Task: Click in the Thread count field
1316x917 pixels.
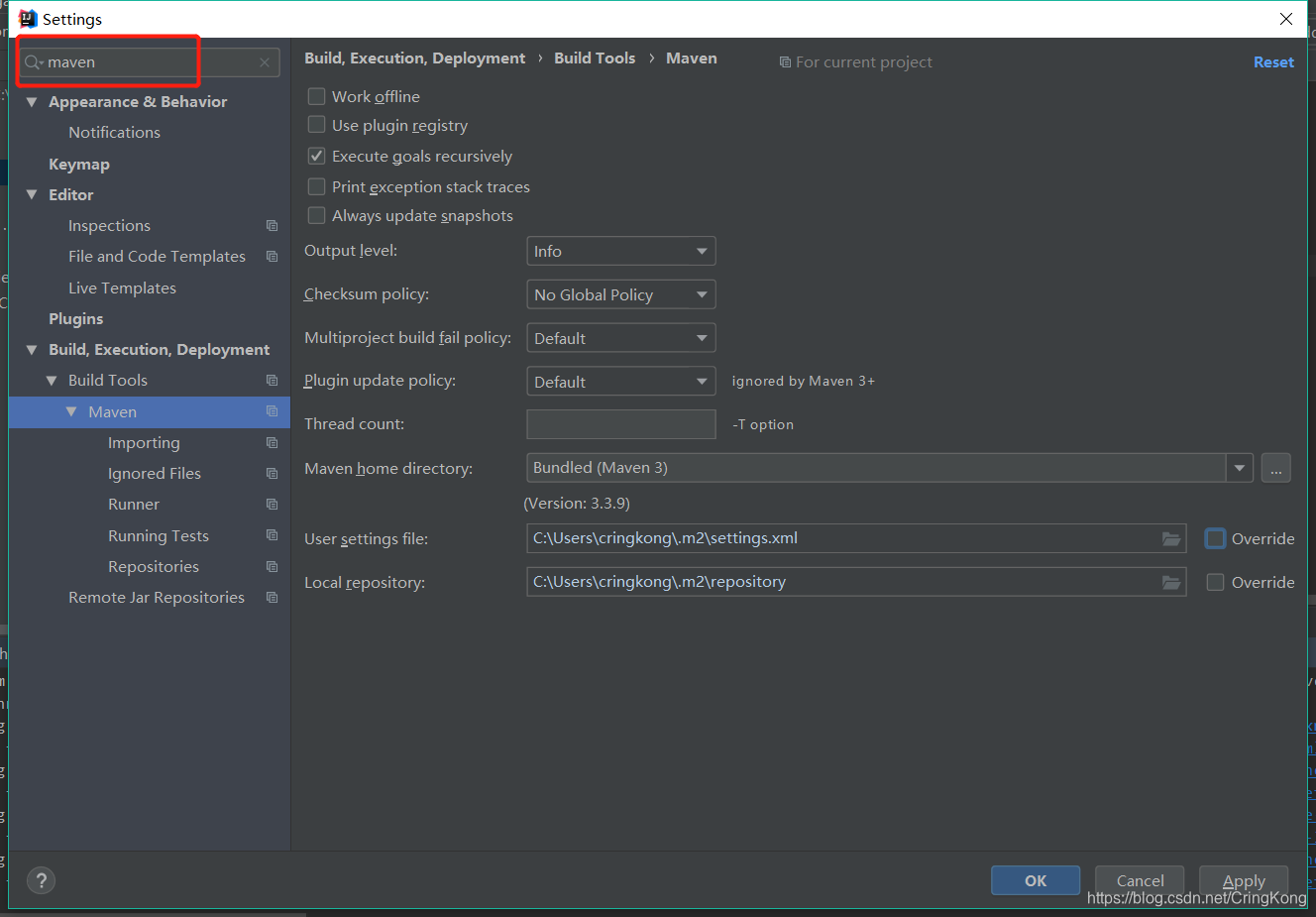Action: [x=621, y=424]
